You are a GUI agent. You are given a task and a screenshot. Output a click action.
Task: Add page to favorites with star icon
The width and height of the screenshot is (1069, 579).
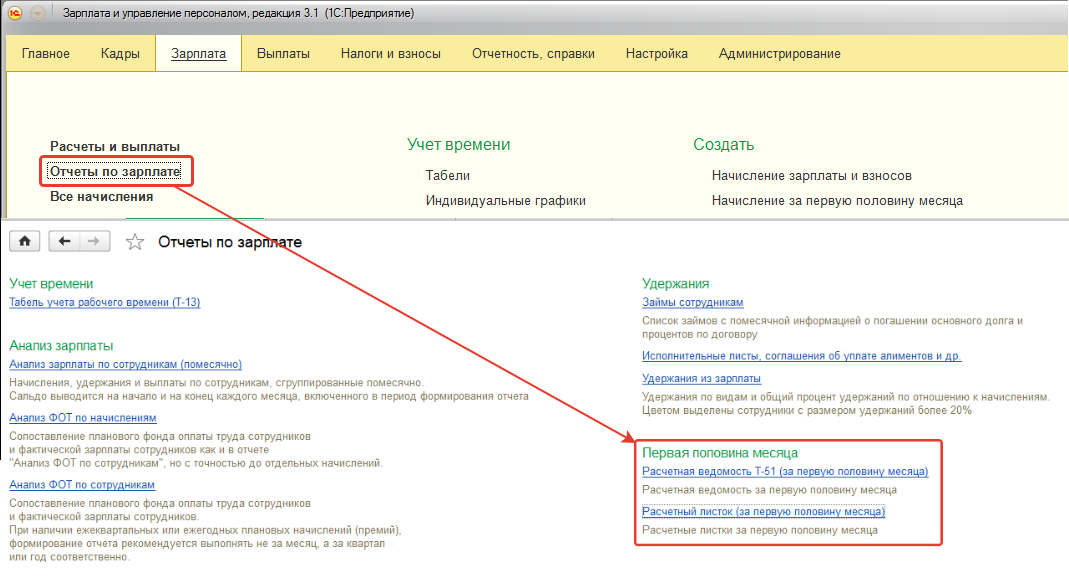(x=134, y=242)
